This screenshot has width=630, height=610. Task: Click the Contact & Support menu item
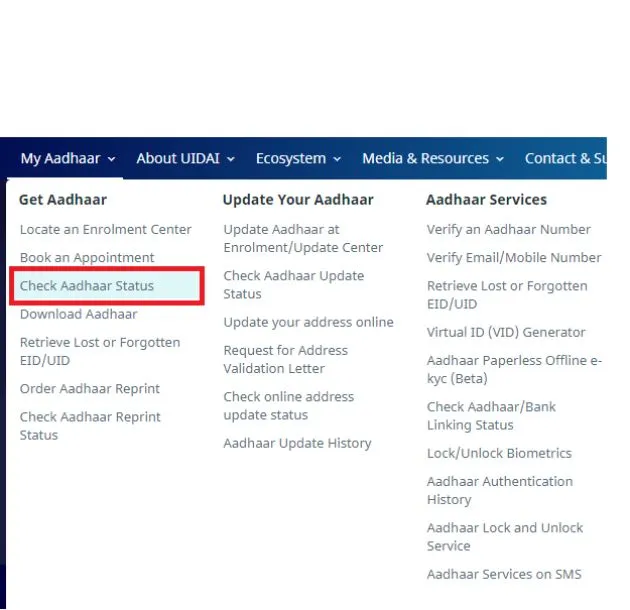click(565, 158)
